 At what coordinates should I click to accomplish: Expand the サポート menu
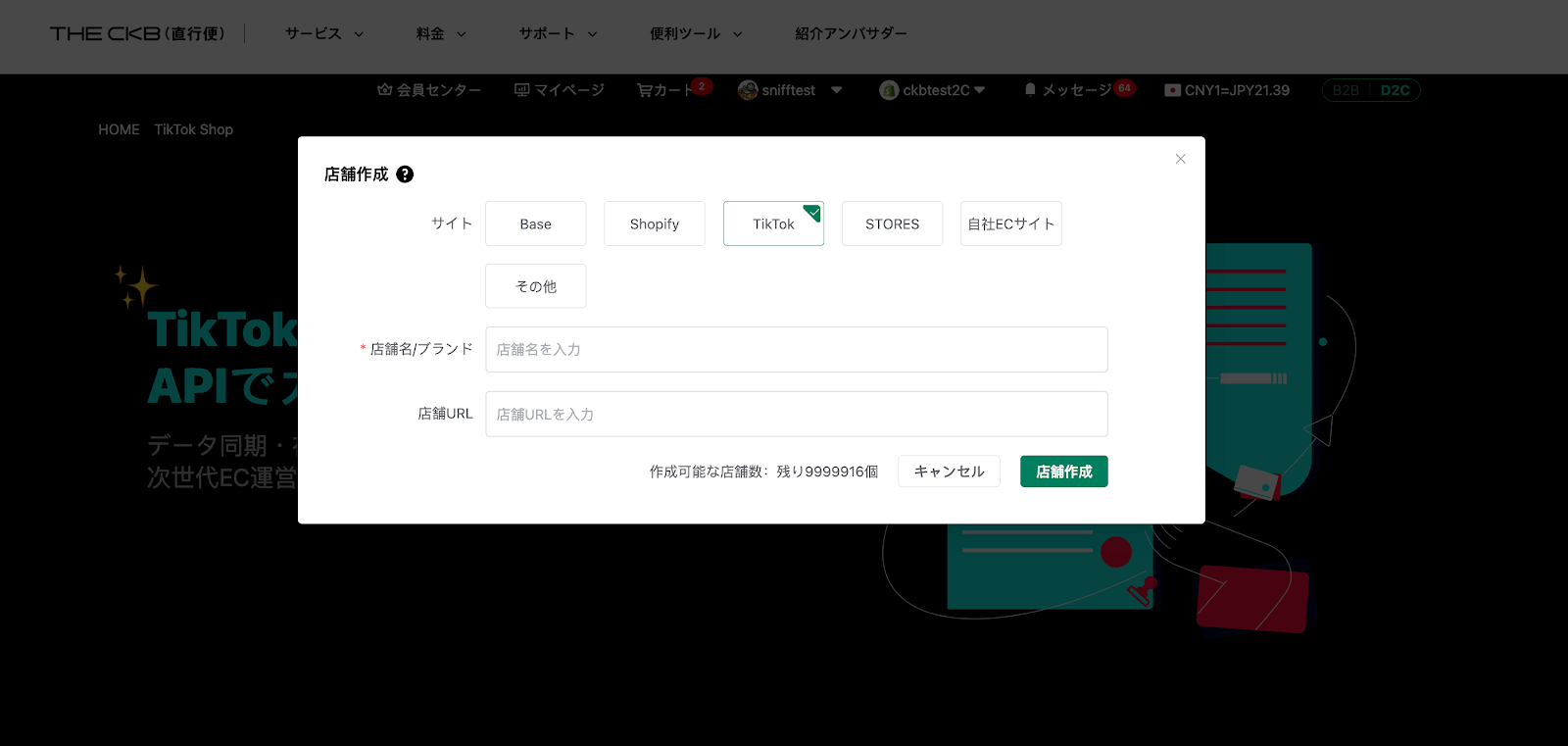pos(558,33)
